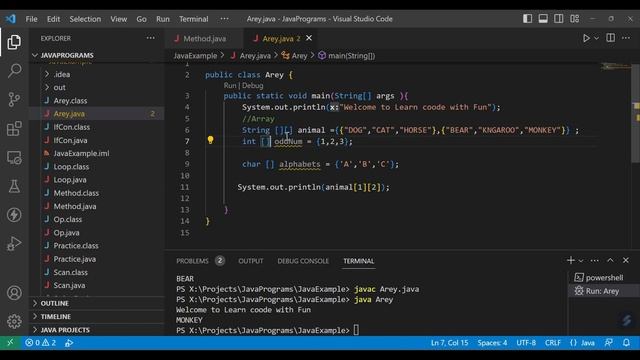Click errors and warnings status indicator
The image size is (640, 360).
[40, 343]
